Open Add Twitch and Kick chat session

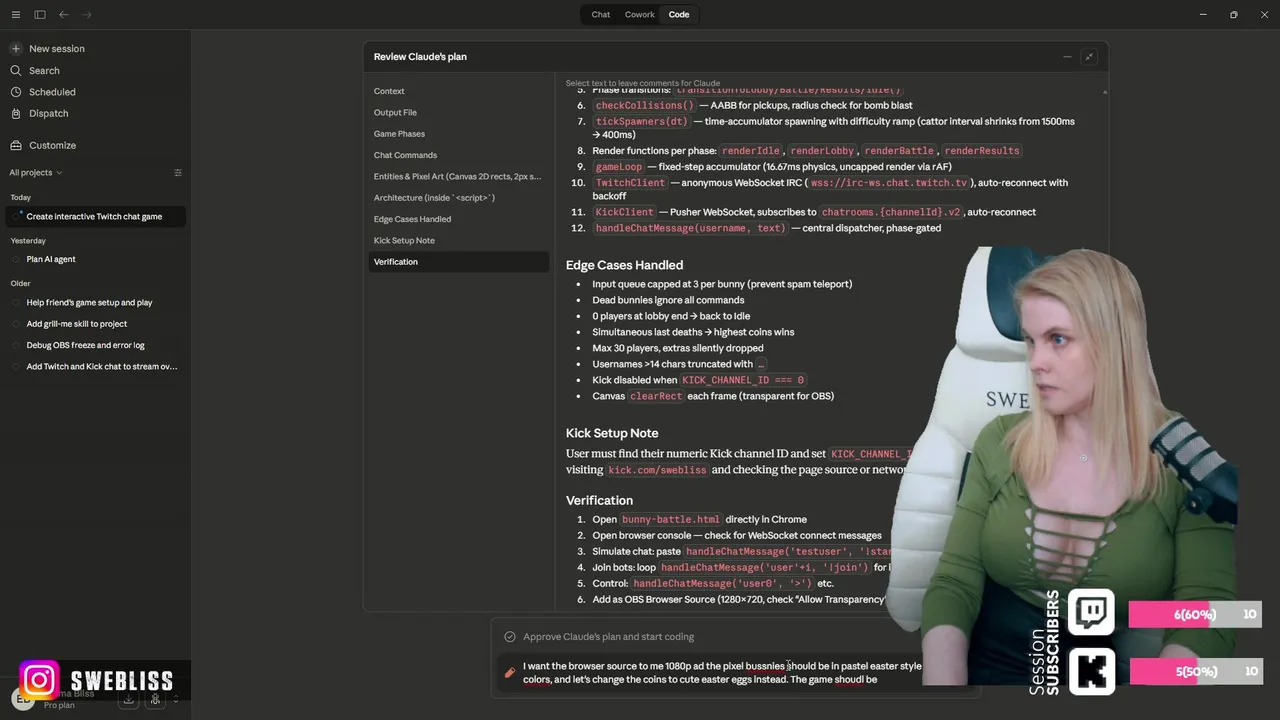pyautogui.click(x=101, y=366)
